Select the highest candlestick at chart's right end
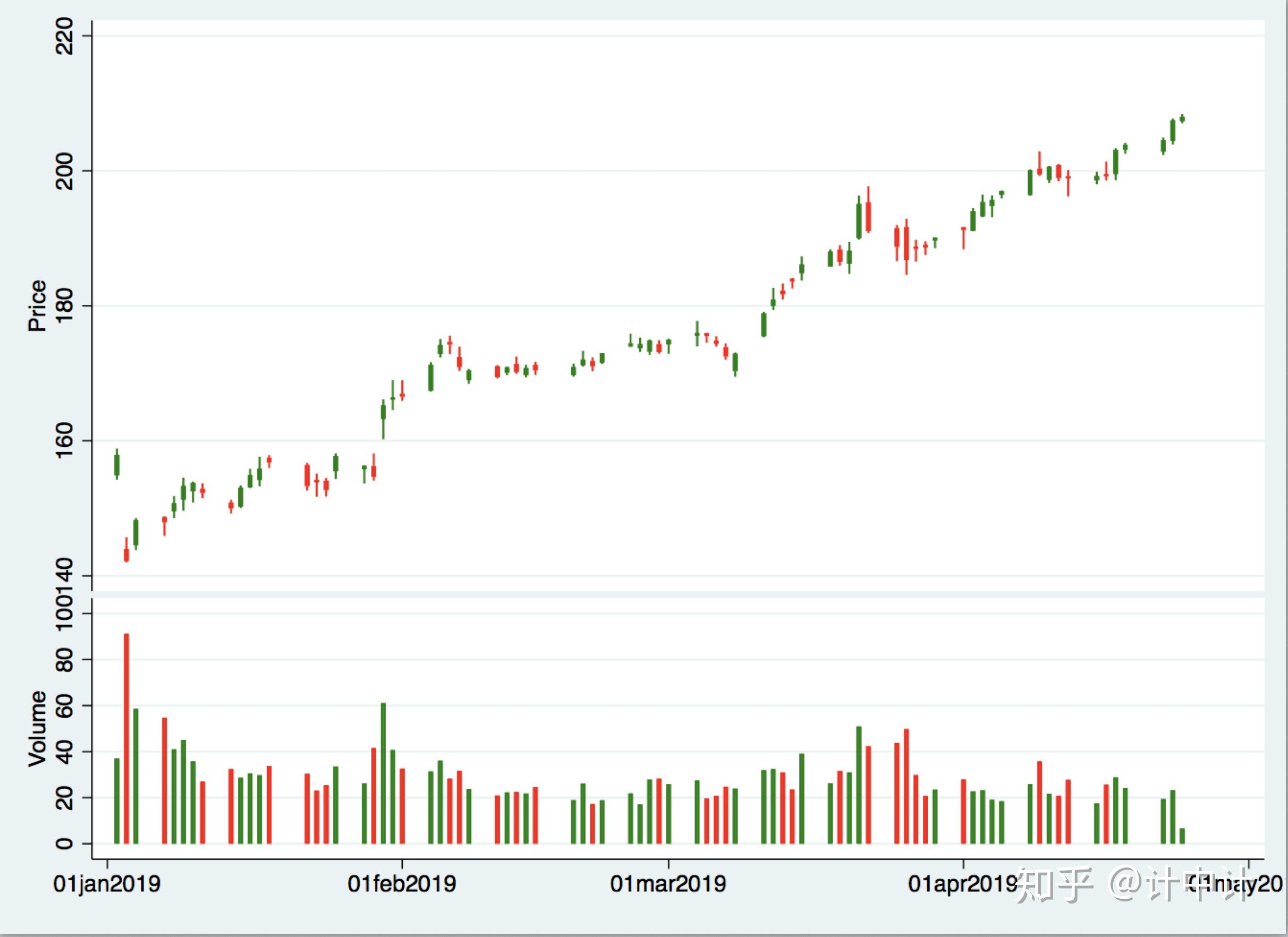This screenshot has height=937, width=1288. tap(1182, 118)
